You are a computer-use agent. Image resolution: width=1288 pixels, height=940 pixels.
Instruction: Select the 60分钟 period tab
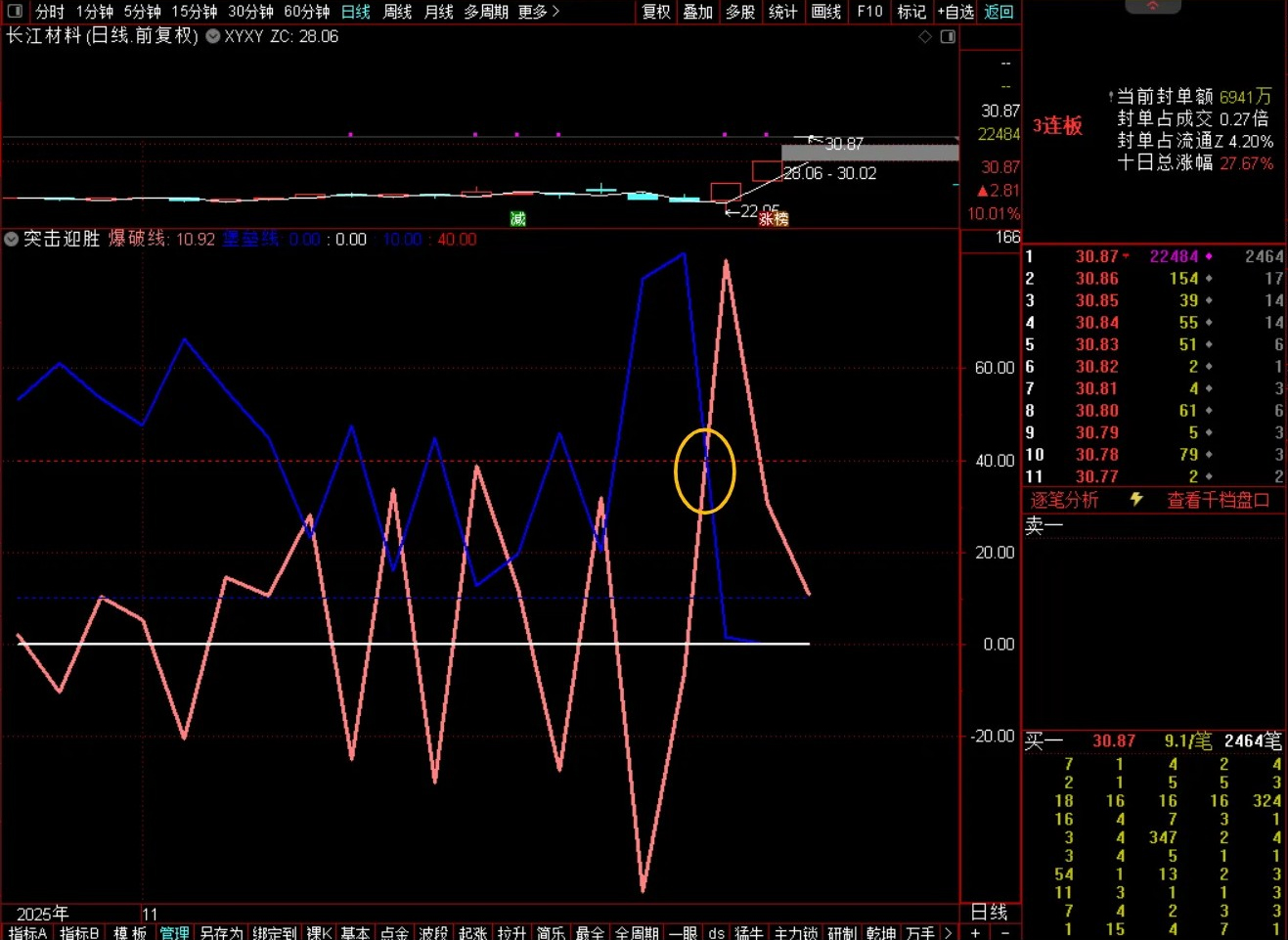click(306, 12)
